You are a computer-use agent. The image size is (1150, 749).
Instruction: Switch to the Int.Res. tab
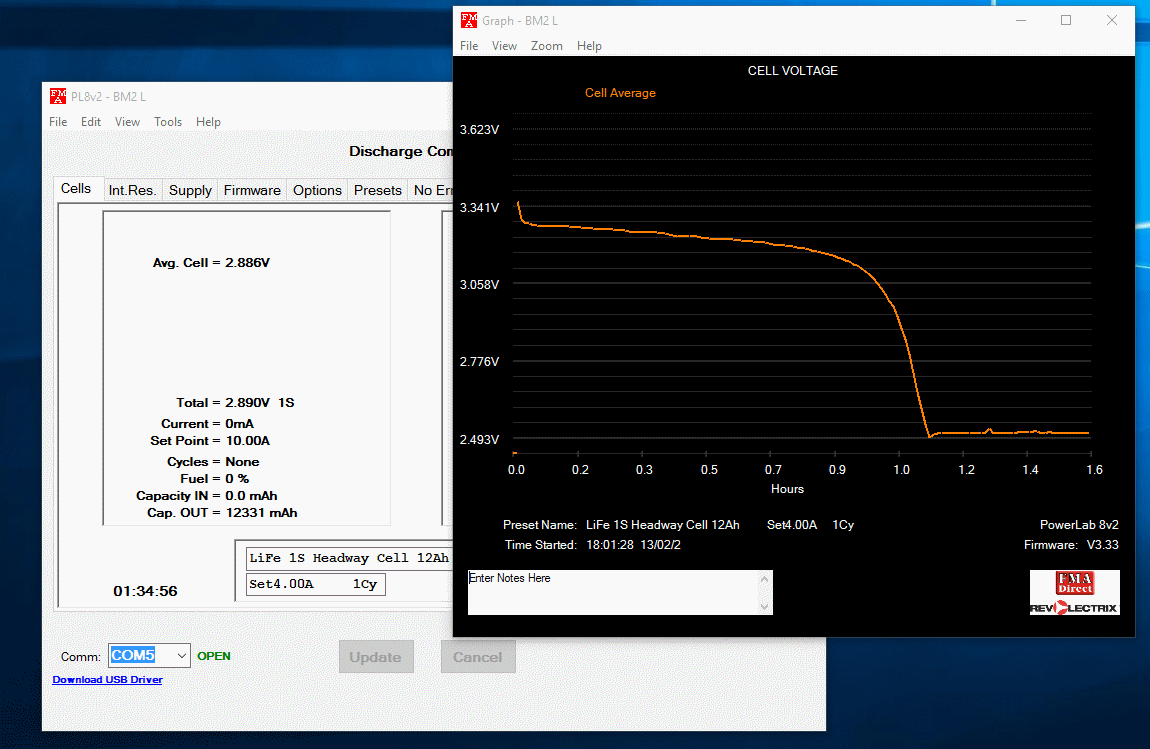(x=132, y=190)
